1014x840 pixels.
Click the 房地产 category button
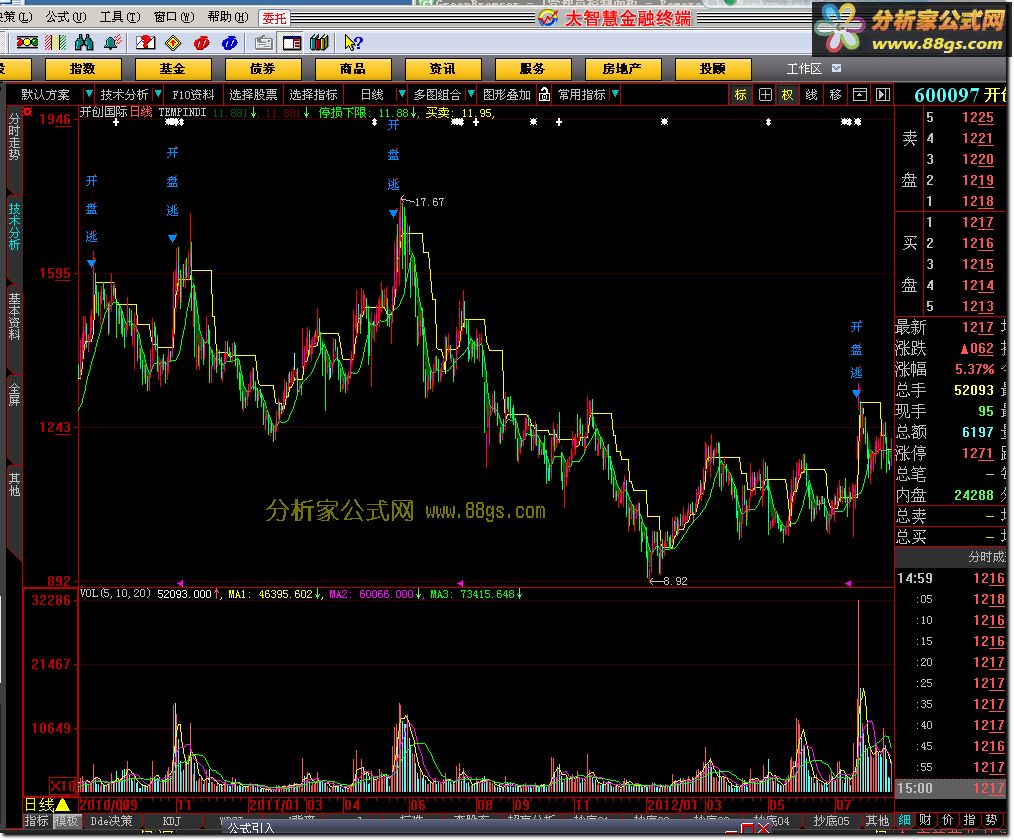point(622,69)
